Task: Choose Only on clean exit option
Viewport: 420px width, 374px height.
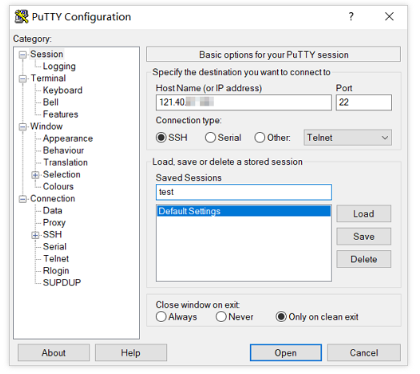Action: [x=281, y=316]
